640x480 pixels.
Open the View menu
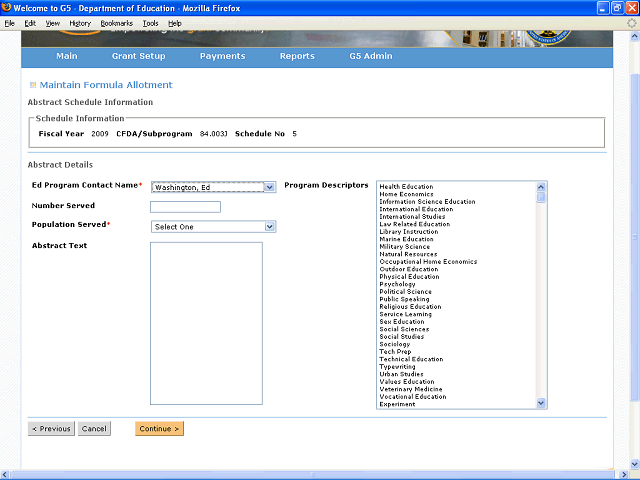(x=52, y=23)
